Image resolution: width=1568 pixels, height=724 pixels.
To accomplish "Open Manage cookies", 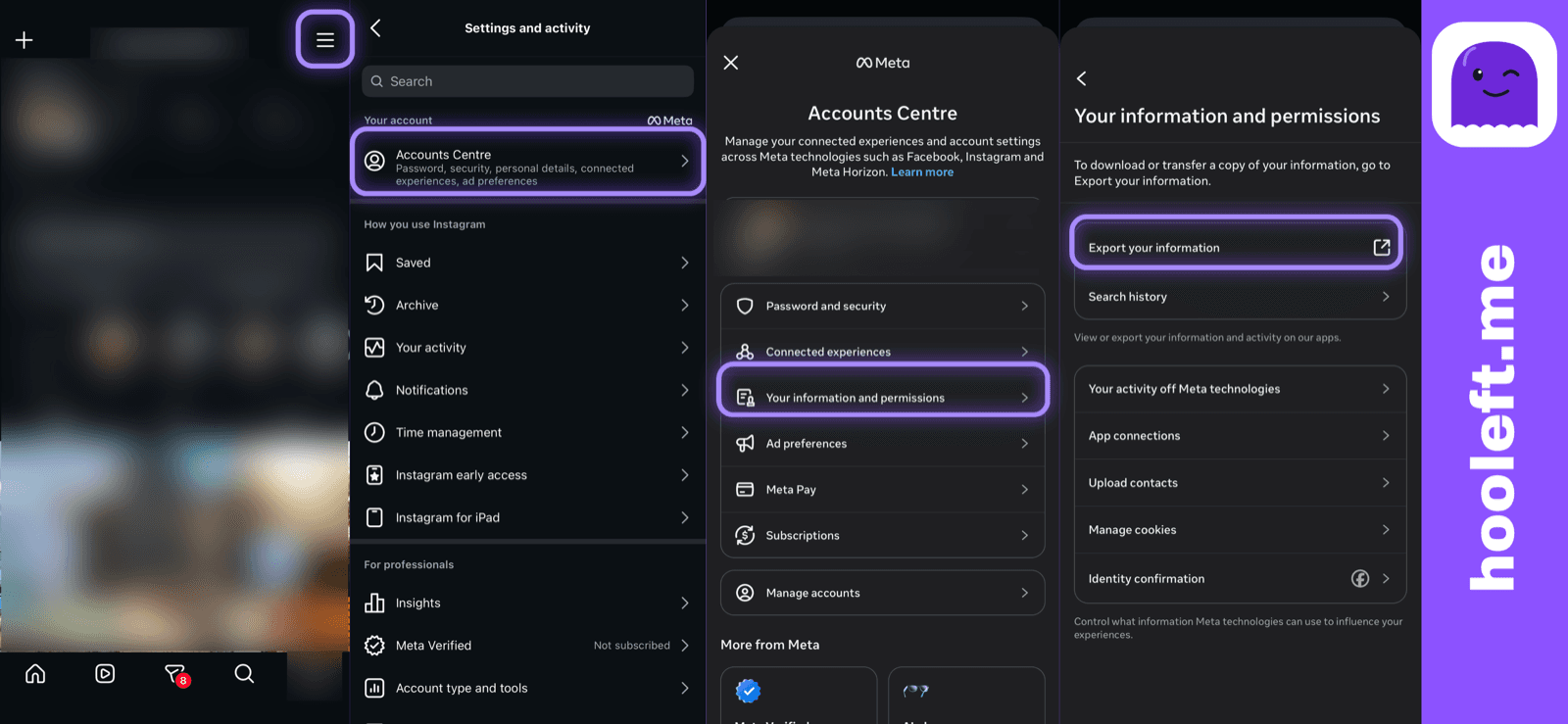I will coord(1241,530).
